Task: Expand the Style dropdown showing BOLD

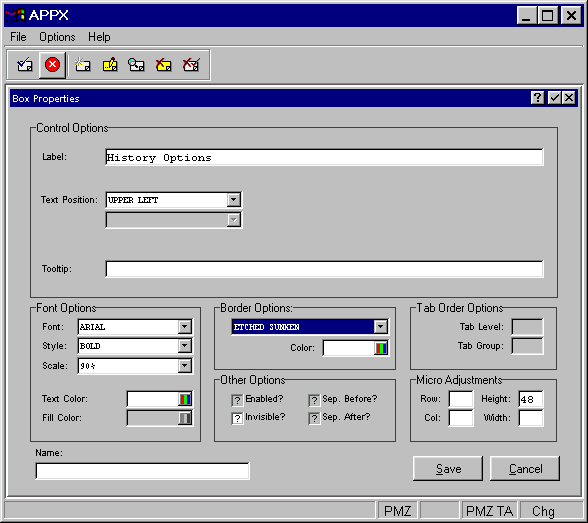Action: click(x=184, y=346)
